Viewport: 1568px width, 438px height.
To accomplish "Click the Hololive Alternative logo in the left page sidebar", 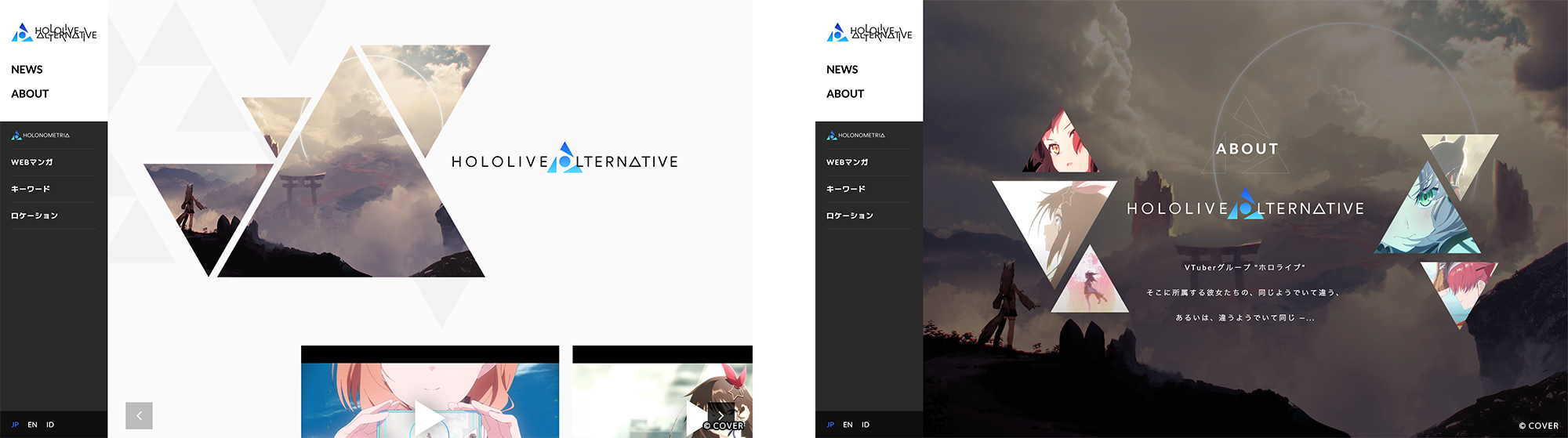I will (x=54, y=32).
